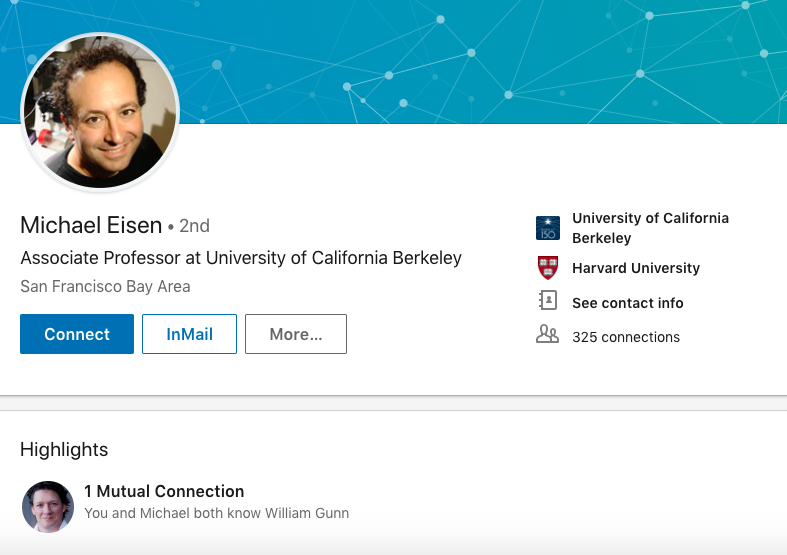Screen dimensions: 787x555
Task: Expand the More... options dropdown
Action: click(x=295, y=334)
